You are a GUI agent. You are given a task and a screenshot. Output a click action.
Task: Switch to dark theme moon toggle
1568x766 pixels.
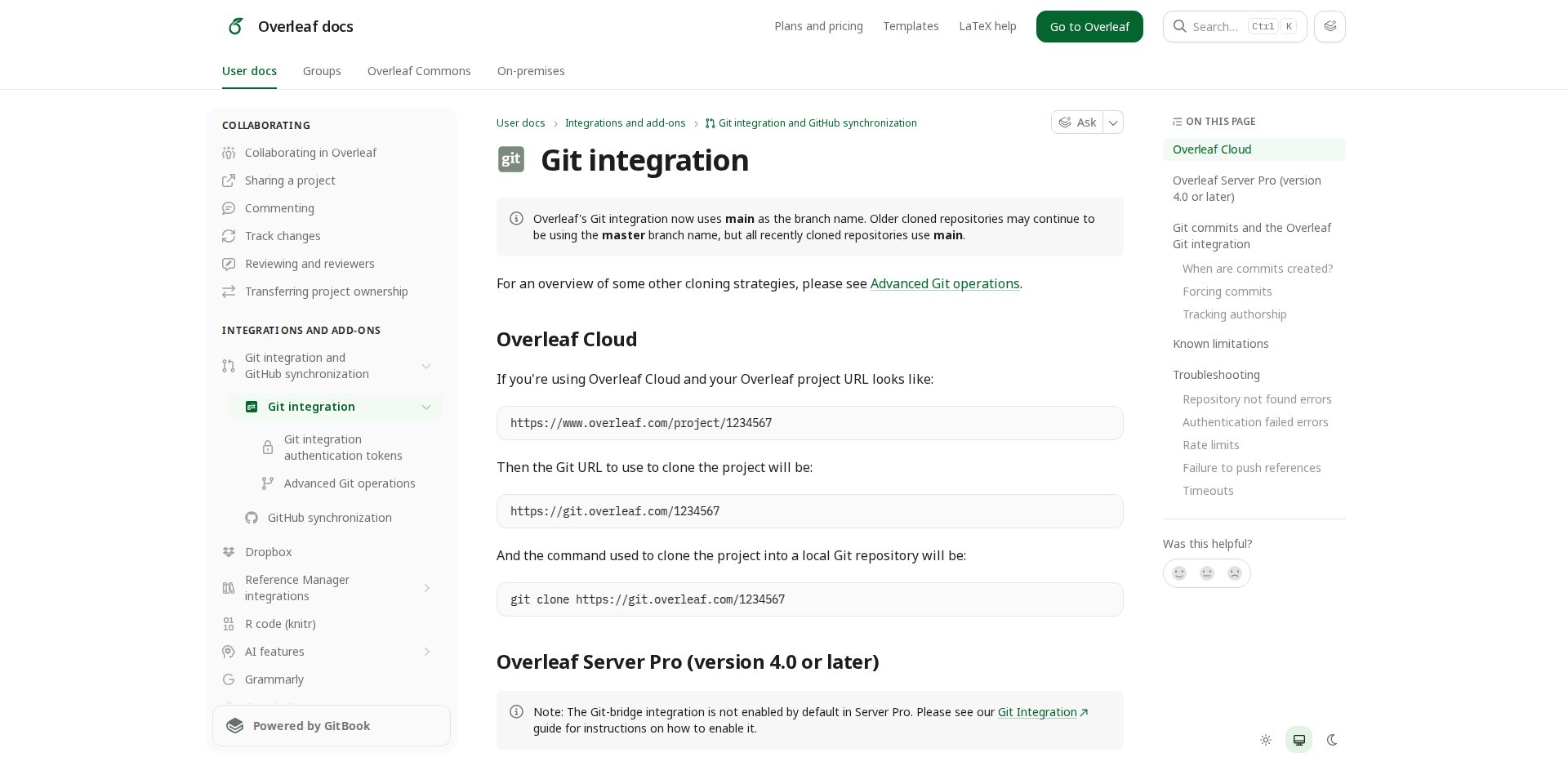(x=1332, y=740)
